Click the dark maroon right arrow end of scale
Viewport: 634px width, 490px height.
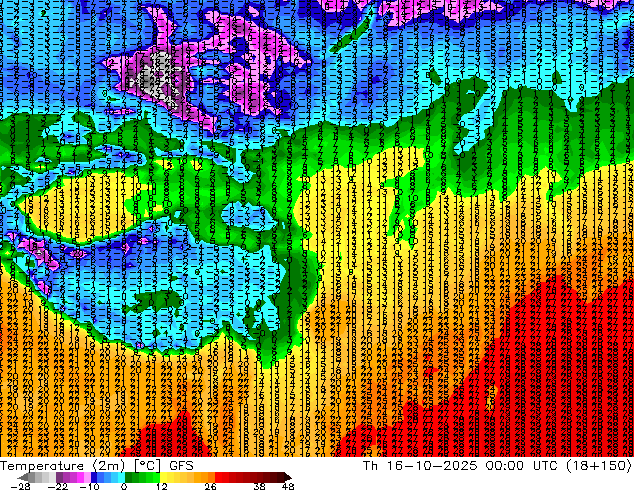pyautogui.click(x=287, y=477)
